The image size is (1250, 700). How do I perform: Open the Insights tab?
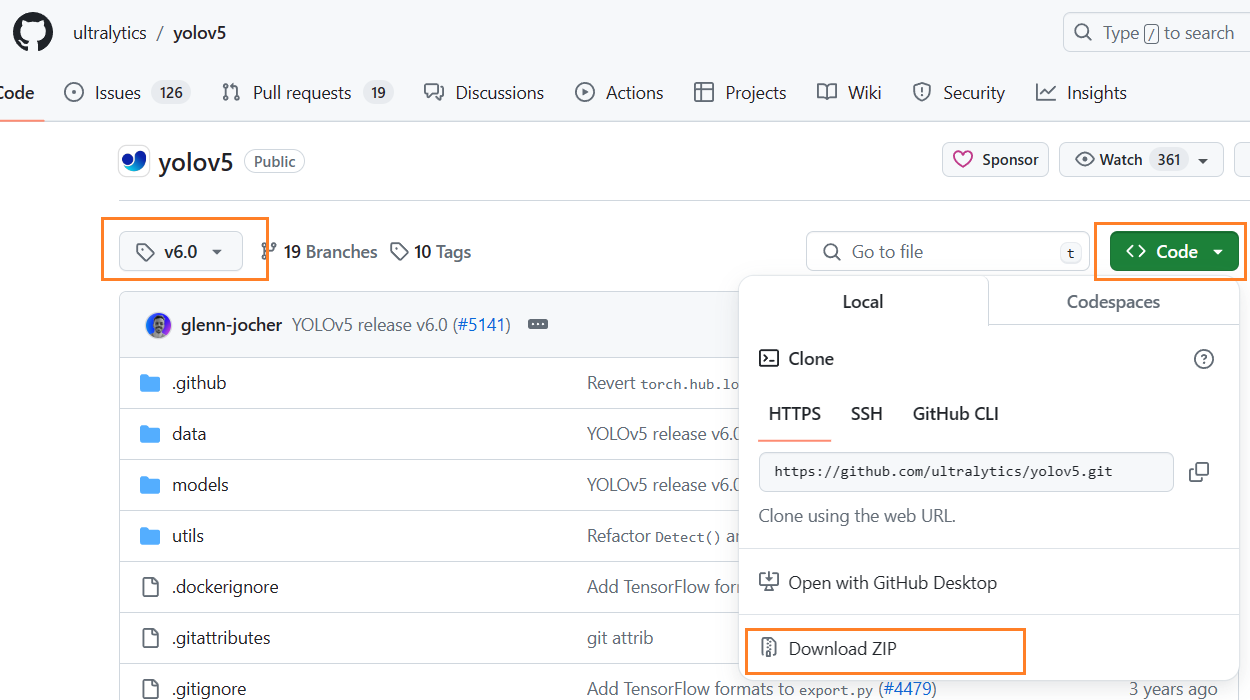pos(1081,93)
